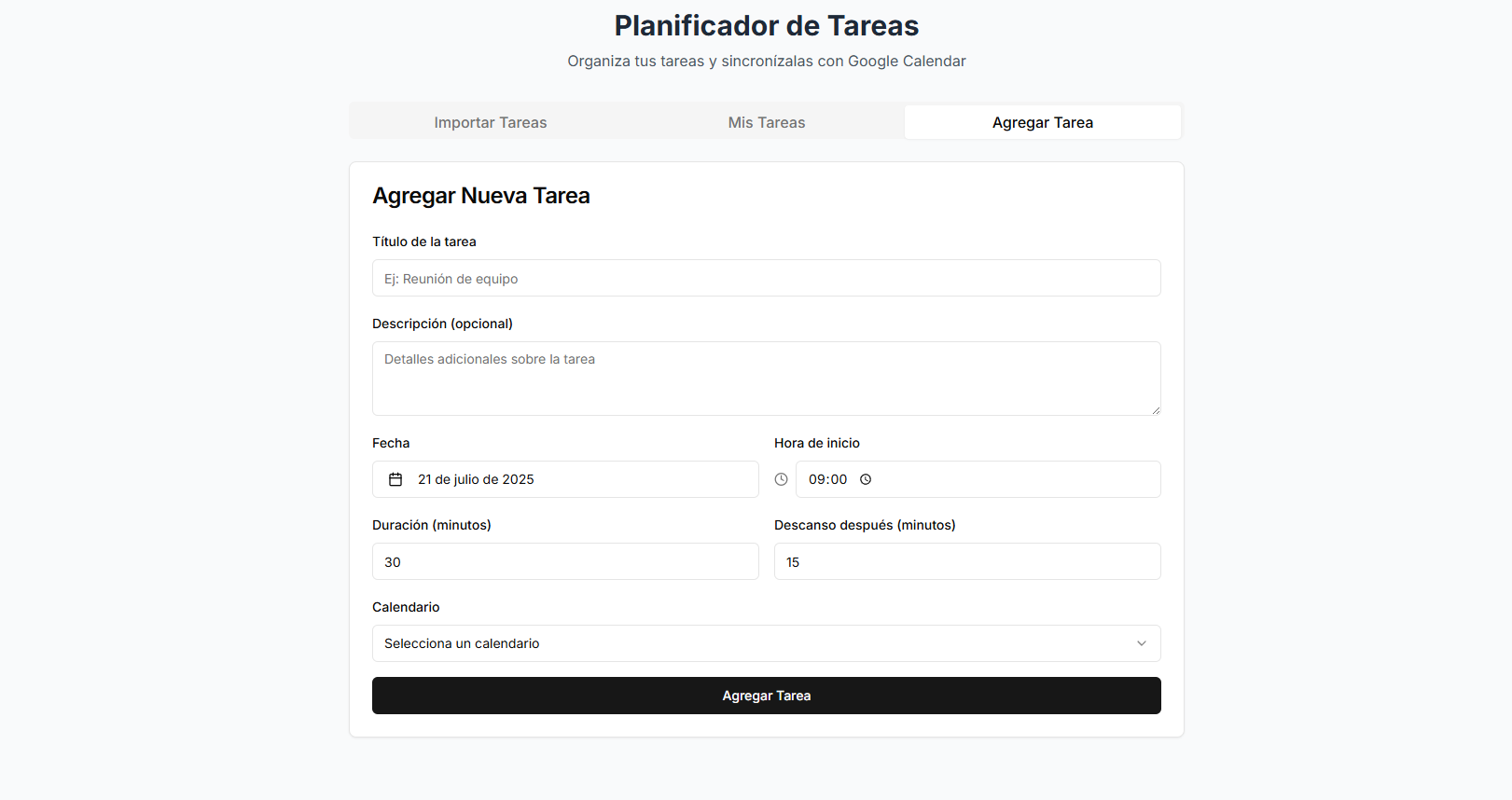Click the chevron arrow in the Calendario selector

point(1141,643)
